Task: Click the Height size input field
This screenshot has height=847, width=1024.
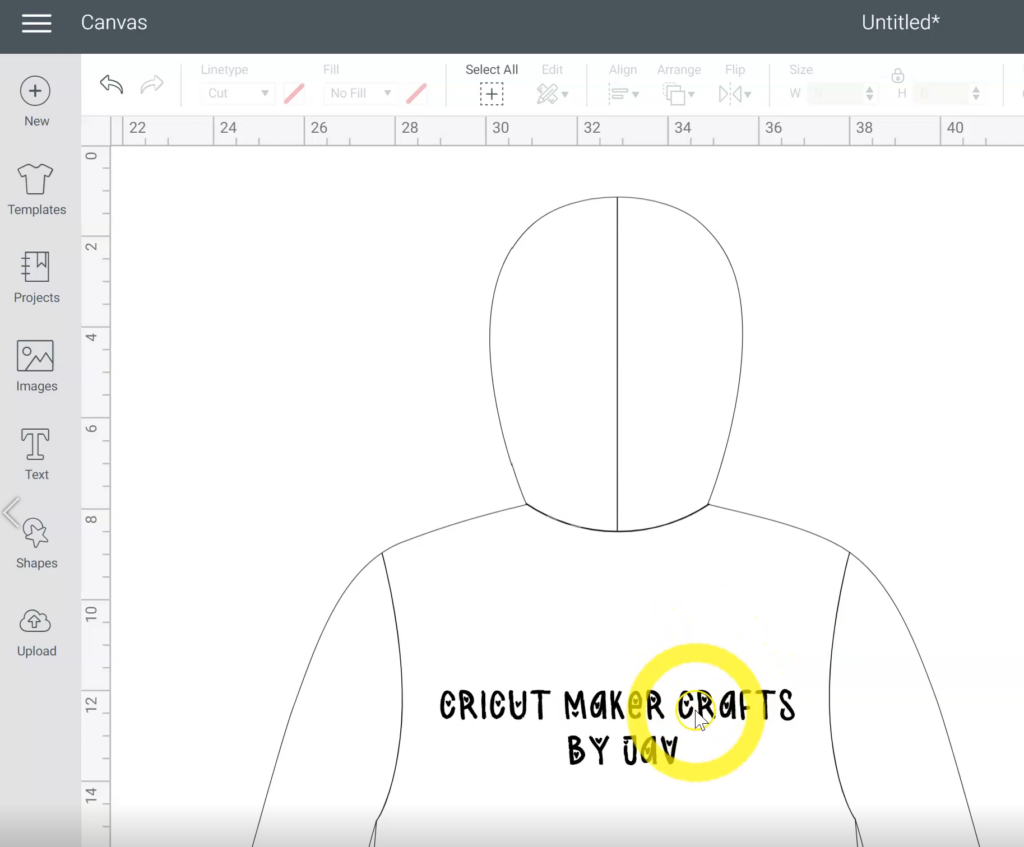Action: click(x=942, y=93)
